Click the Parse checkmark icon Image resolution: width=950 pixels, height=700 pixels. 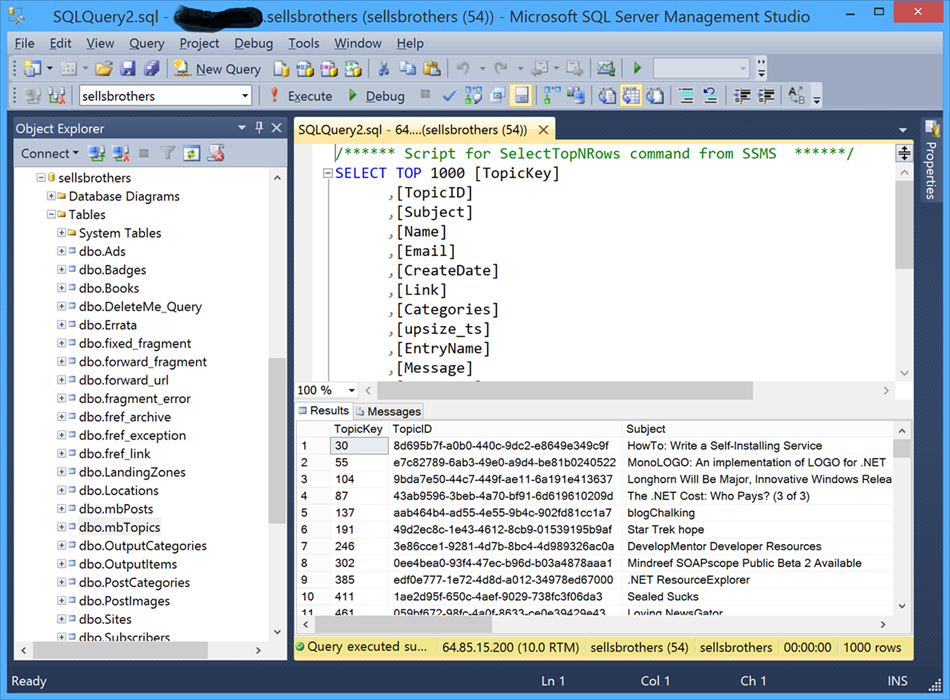(x=449, y=96)
